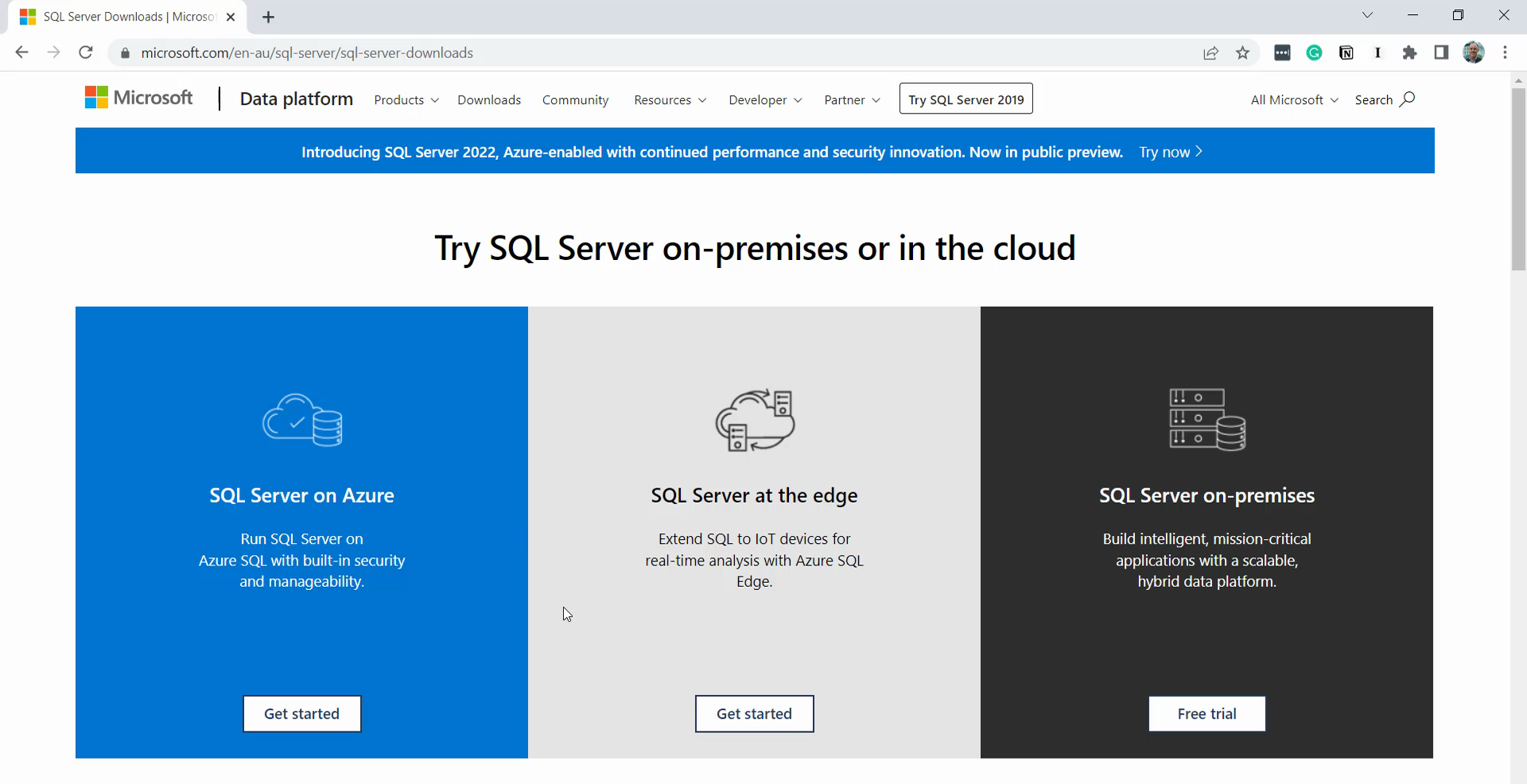Go to the Community nav item

(x=575, y=100)
